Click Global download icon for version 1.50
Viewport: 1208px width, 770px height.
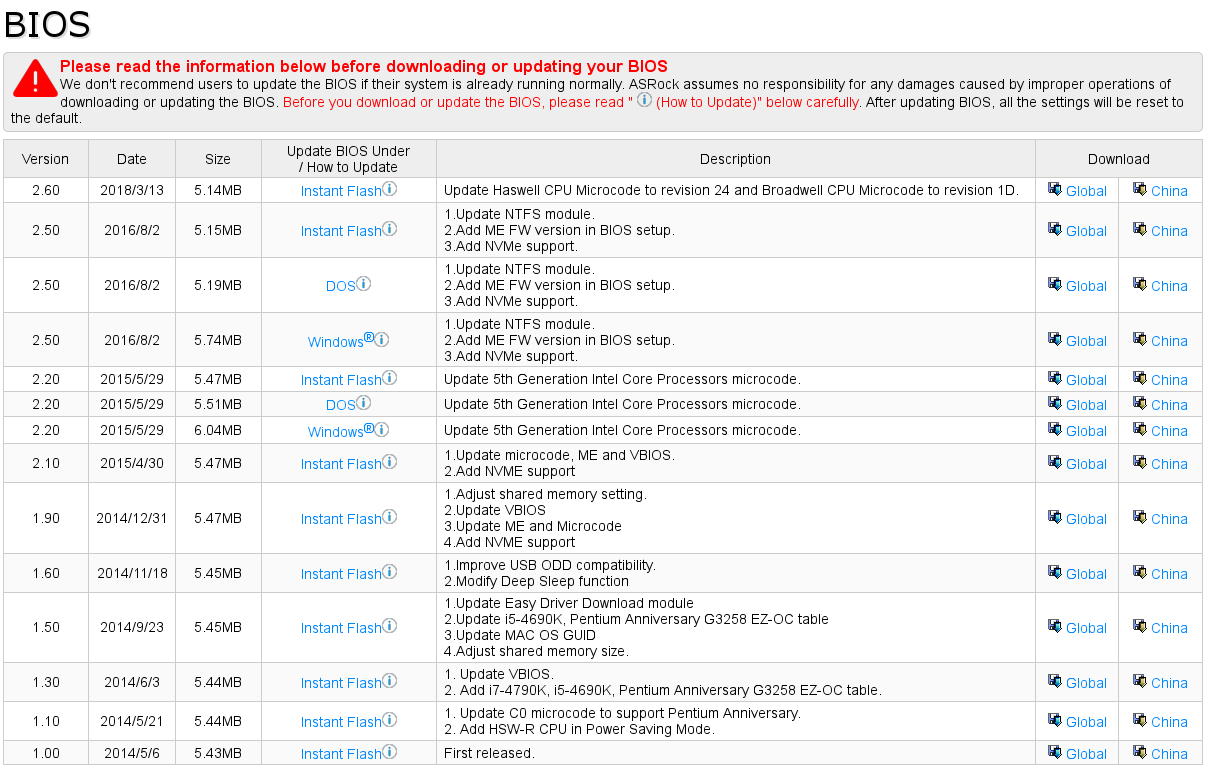[1054, 625]
